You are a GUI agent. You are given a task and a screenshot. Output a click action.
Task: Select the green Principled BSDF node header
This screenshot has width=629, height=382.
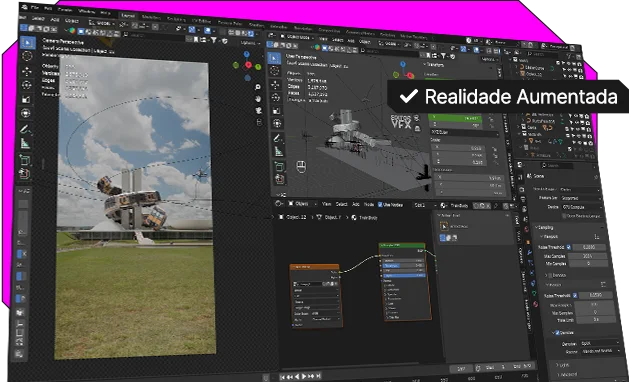[402, 245]
